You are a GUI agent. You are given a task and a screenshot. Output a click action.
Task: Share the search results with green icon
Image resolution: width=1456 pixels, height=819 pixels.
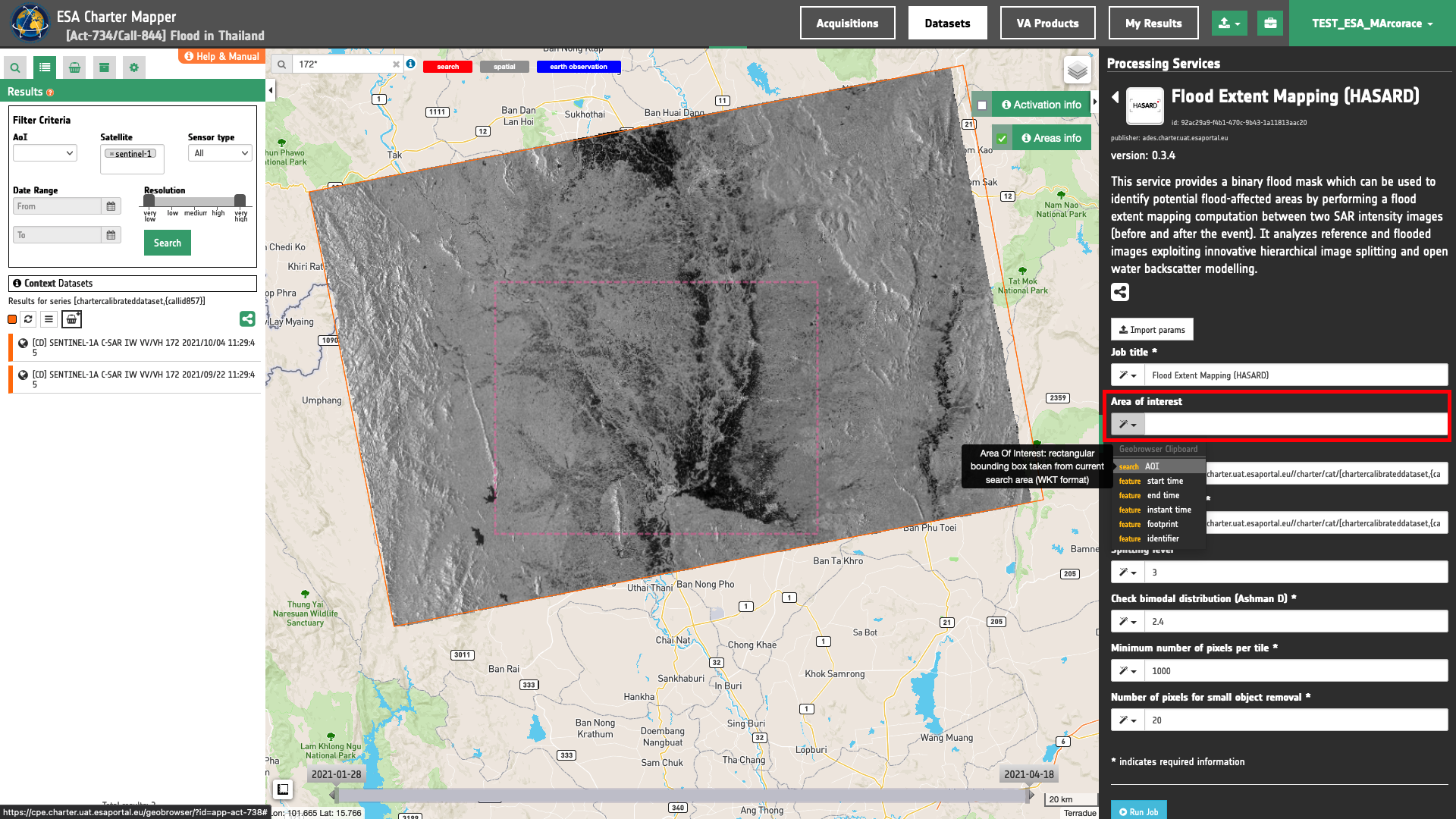click(x=247, y=319)
